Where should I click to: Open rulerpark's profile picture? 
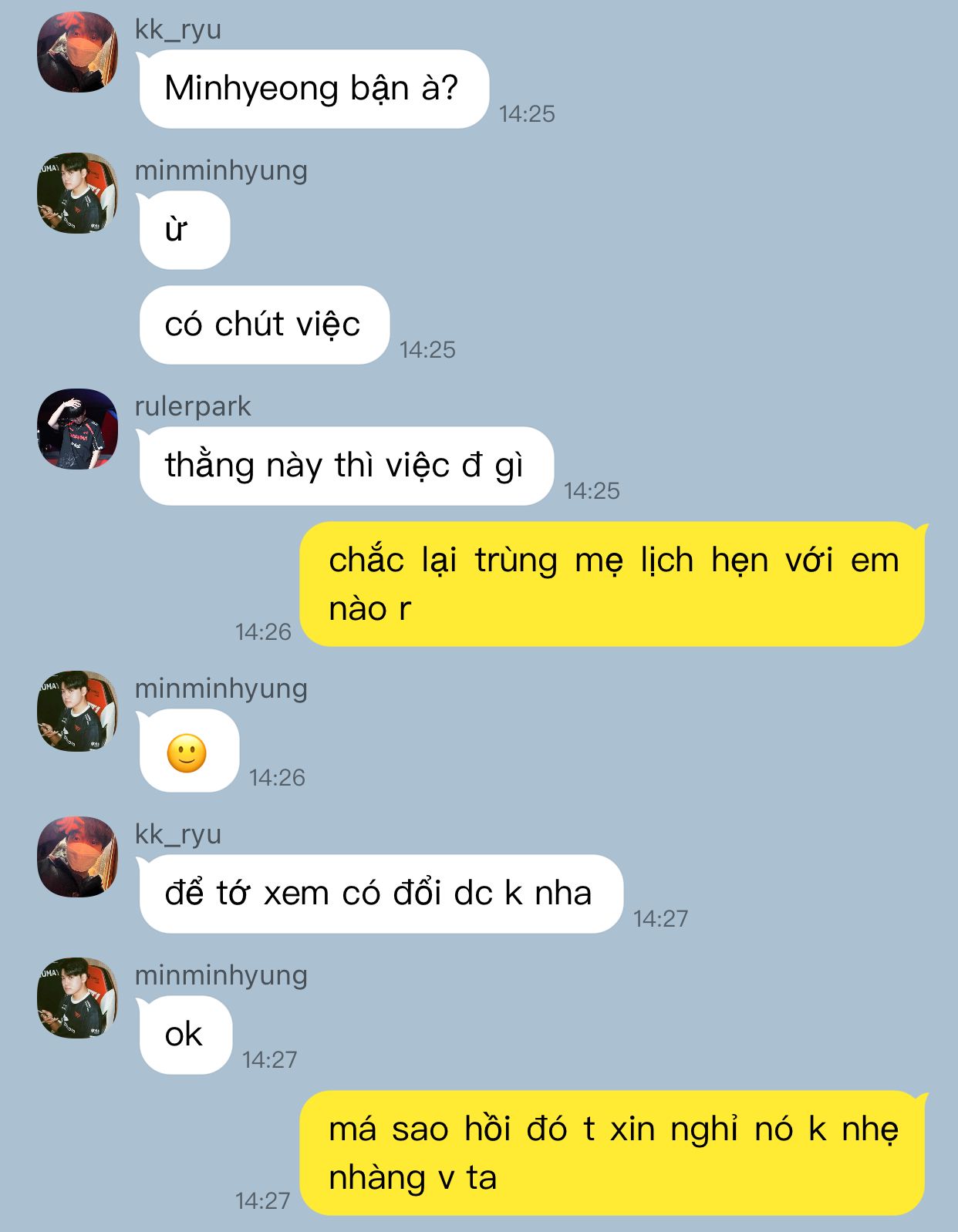[x=77, y=429]
